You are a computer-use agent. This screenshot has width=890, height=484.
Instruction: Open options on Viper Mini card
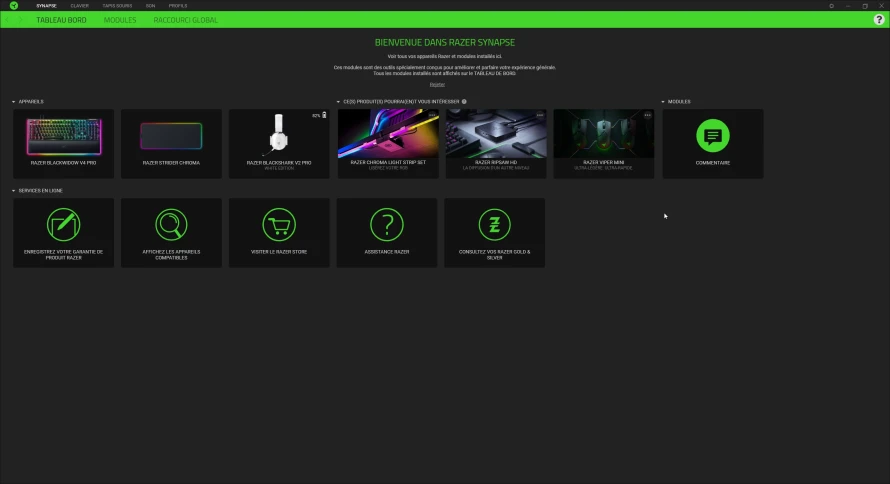[x=648, y=115]
